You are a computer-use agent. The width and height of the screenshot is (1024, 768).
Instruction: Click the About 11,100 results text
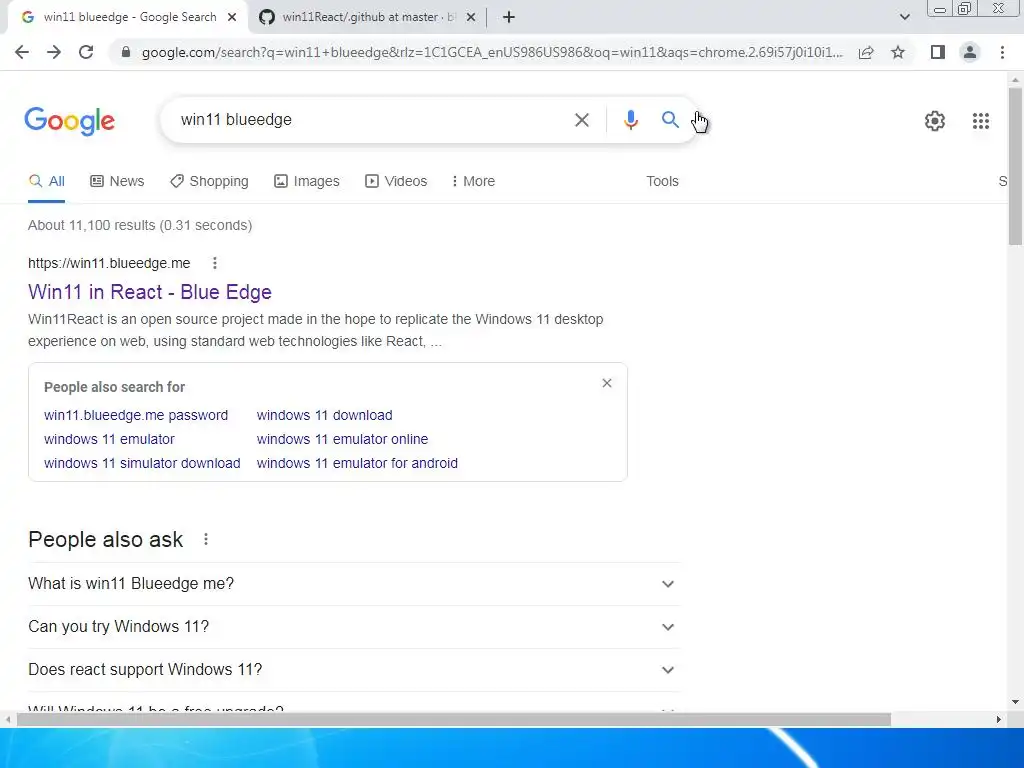coord(140,225)
